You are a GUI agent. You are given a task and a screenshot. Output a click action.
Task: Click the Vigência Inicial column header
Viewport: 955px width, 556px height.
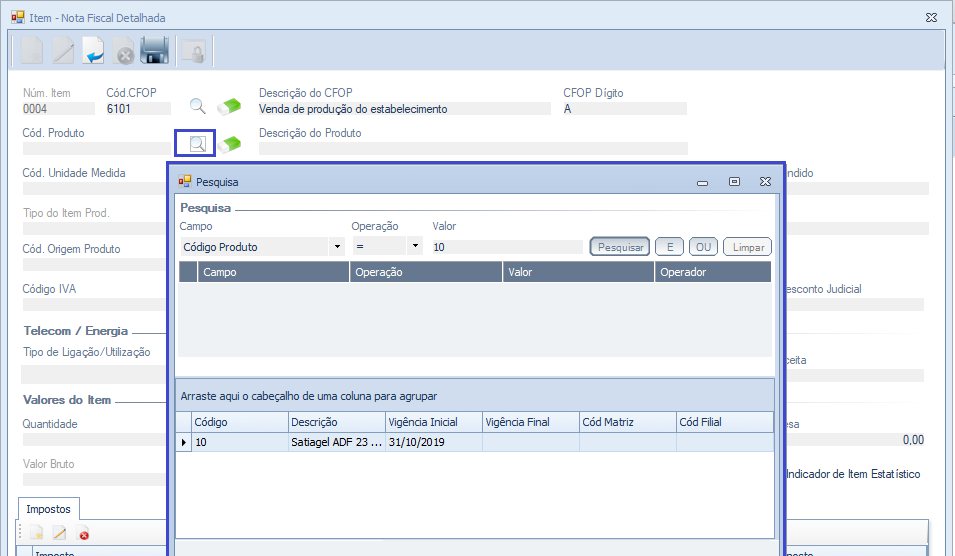point(433,422)
